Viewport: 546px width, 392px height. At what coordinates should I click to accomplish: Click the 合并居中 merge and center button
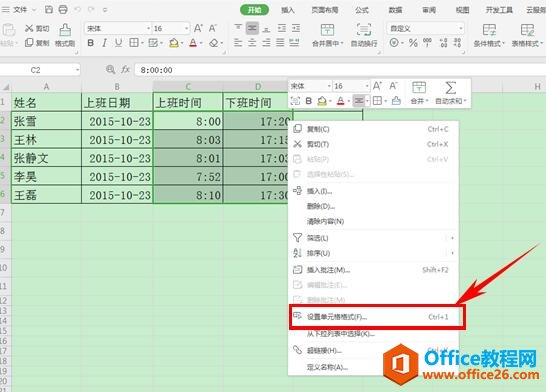pos(327,35)
